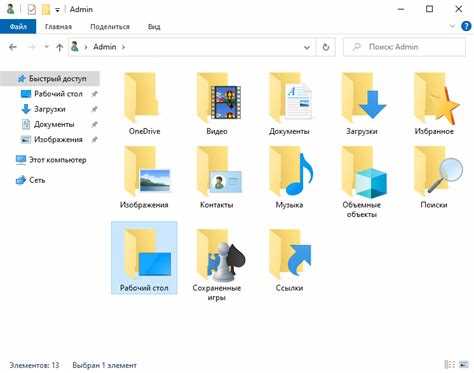Screen dimensions: 474x373
Task: Click the New folder quick access icon
Action: pos(46,9)
